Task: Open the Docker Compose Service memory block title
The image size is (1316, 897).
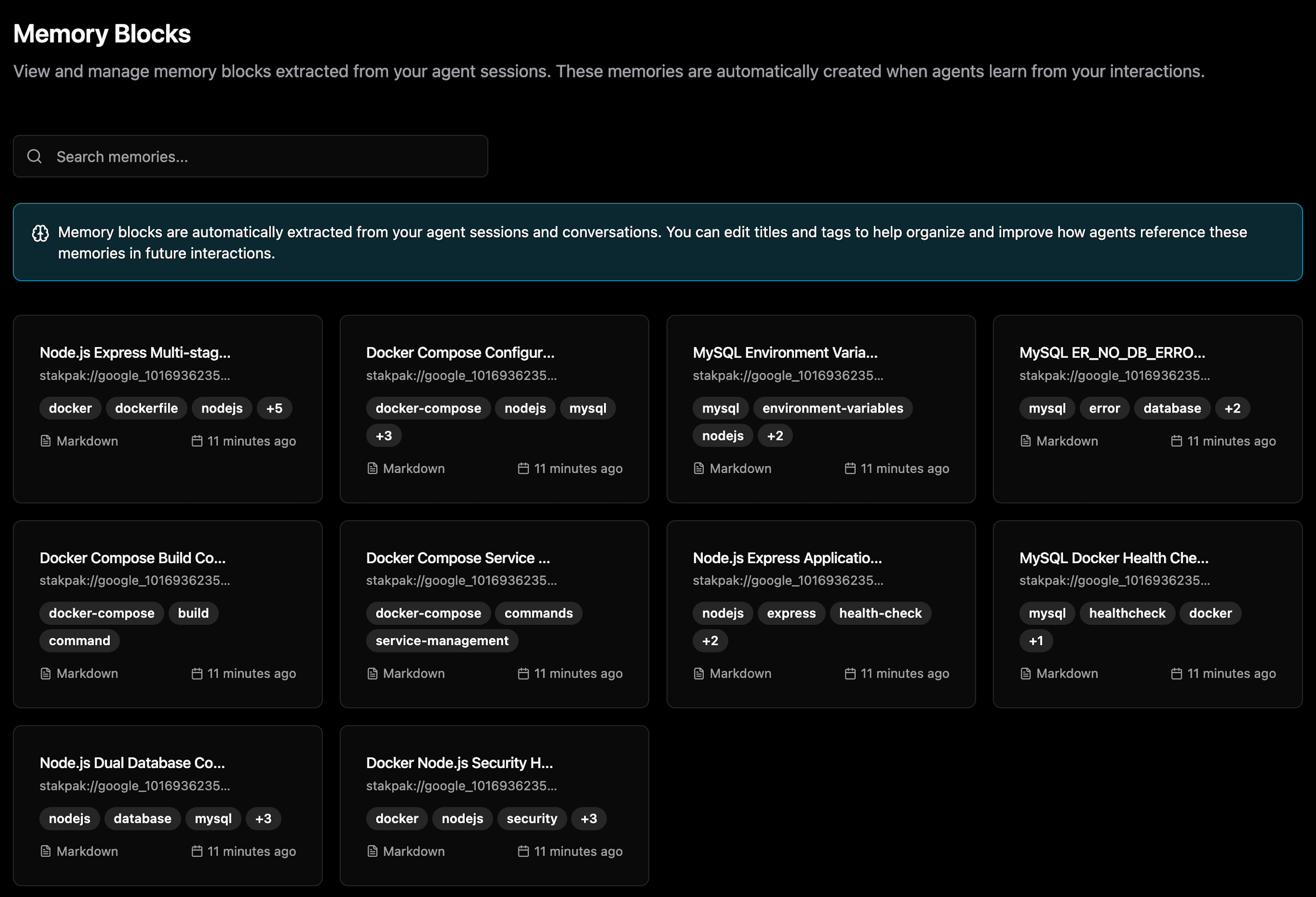Action: (x=457, y=558)
